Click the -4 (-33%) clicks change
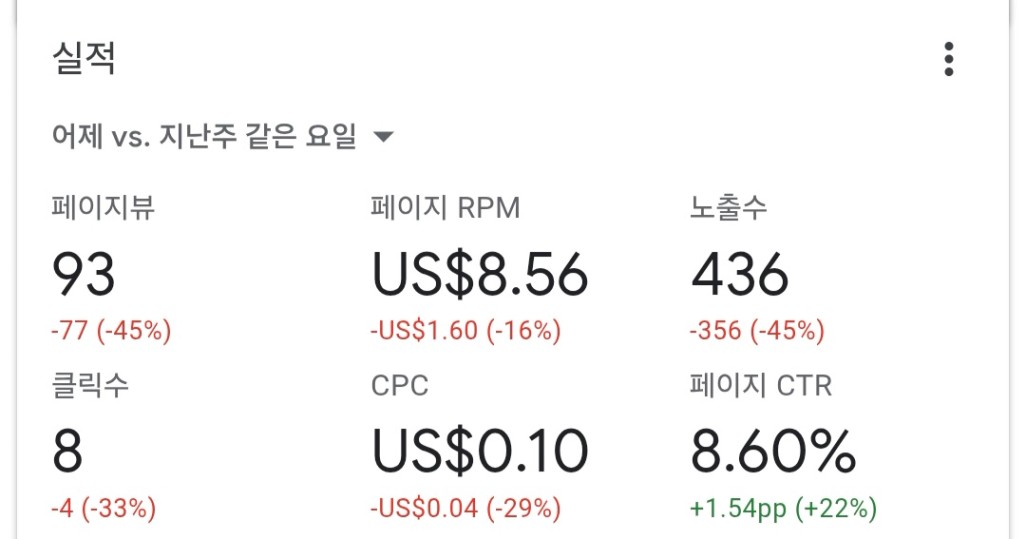The height and width of the screenshot is (539, 1026). coord(104,508)
